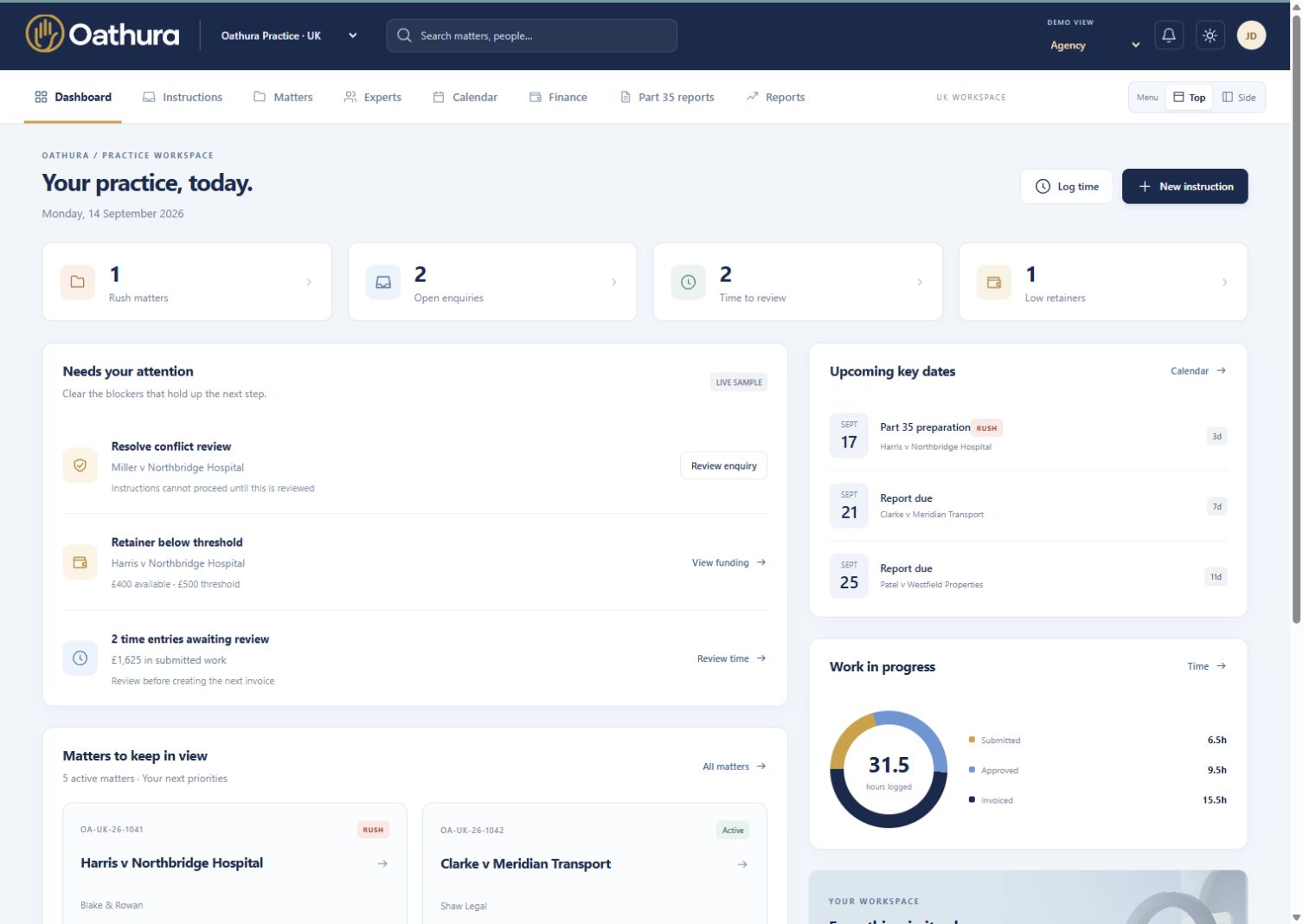Expand the Rush matters card chevron
Screen dimensions: 1303x924
[x=309, y=282]
